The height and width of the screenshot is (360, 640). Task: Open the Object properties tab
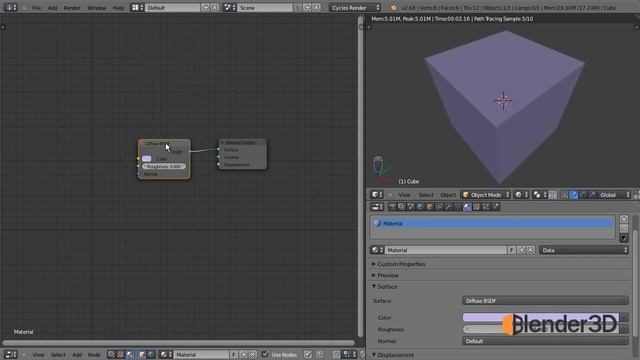[430, 207]
